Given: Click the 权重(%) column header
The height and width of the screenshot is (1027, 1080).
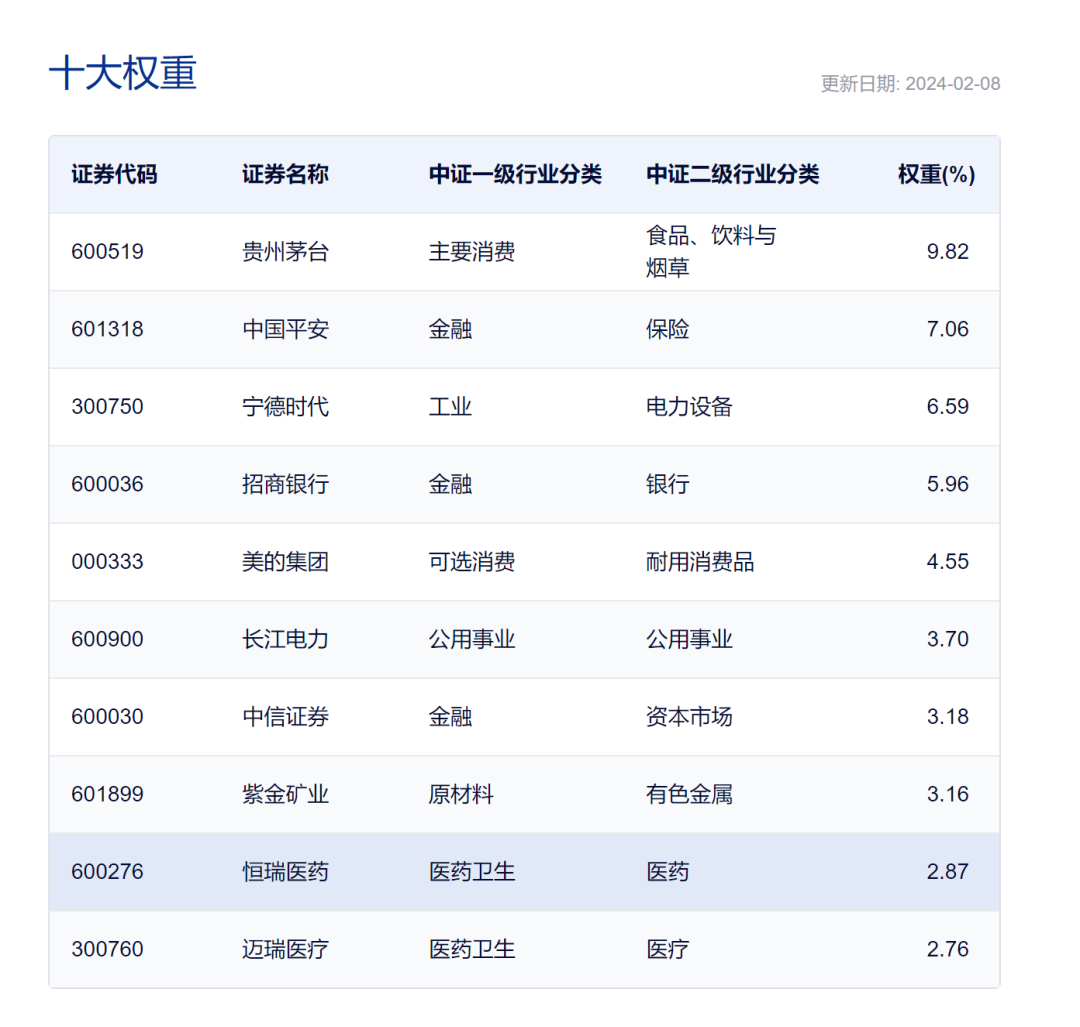Looking at the screenshot, I should (x=935, y=174).
